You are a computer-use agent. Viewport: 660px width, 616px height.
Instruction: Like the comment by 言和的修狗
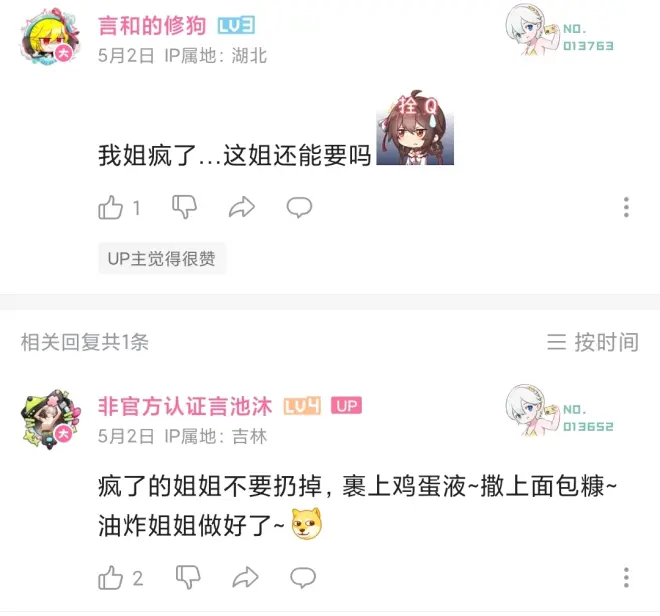111,207
